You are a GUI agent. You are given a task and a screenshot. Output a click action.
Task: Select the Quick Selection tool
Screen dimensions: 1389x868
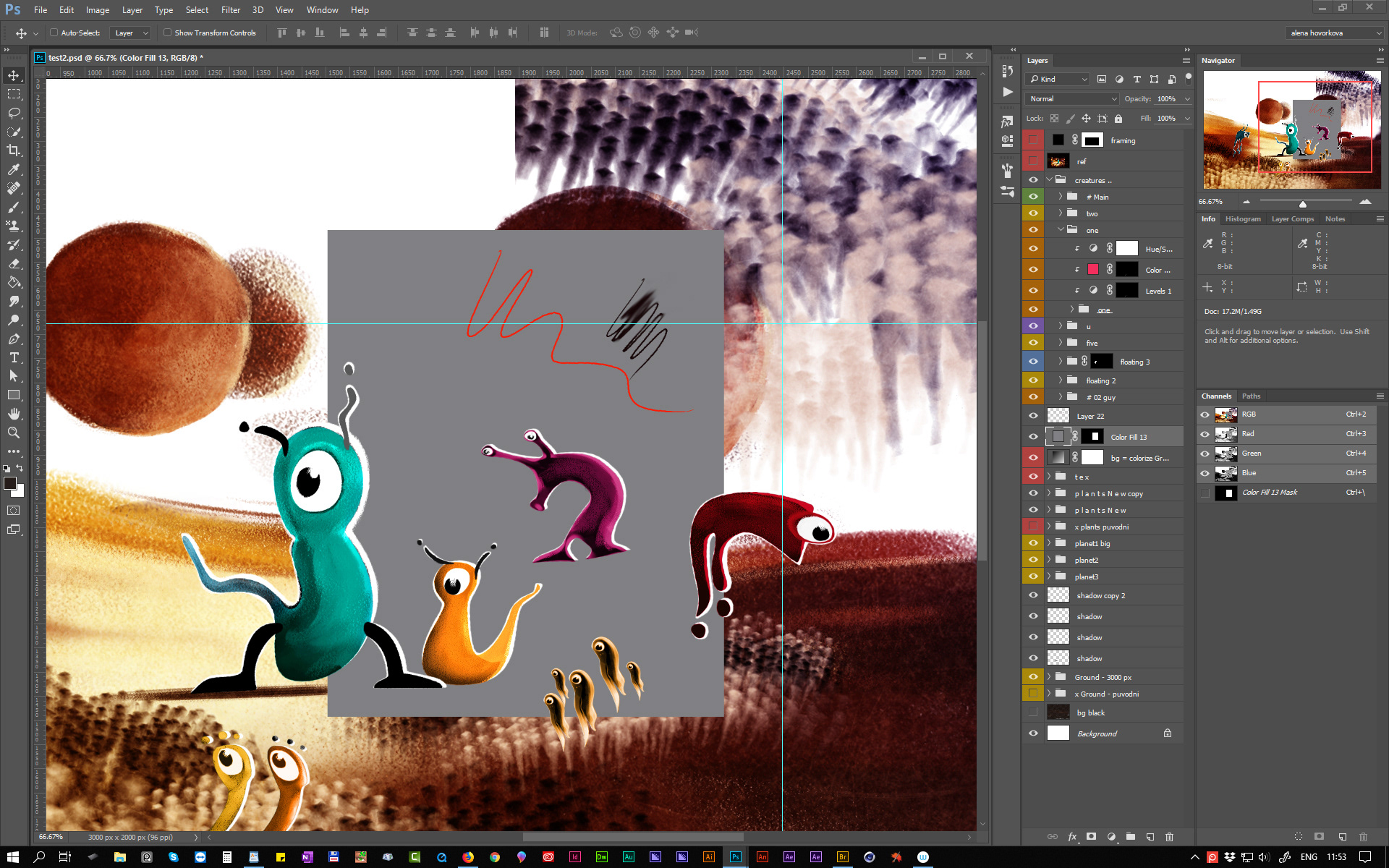14,132
